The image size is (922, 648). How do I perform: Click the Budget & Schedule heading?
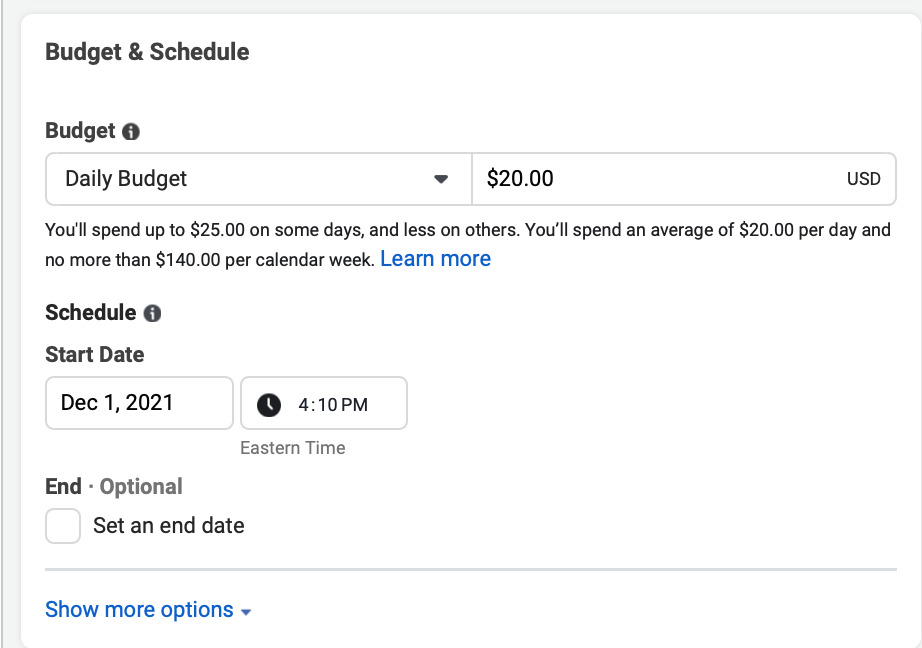pos(147,52)
